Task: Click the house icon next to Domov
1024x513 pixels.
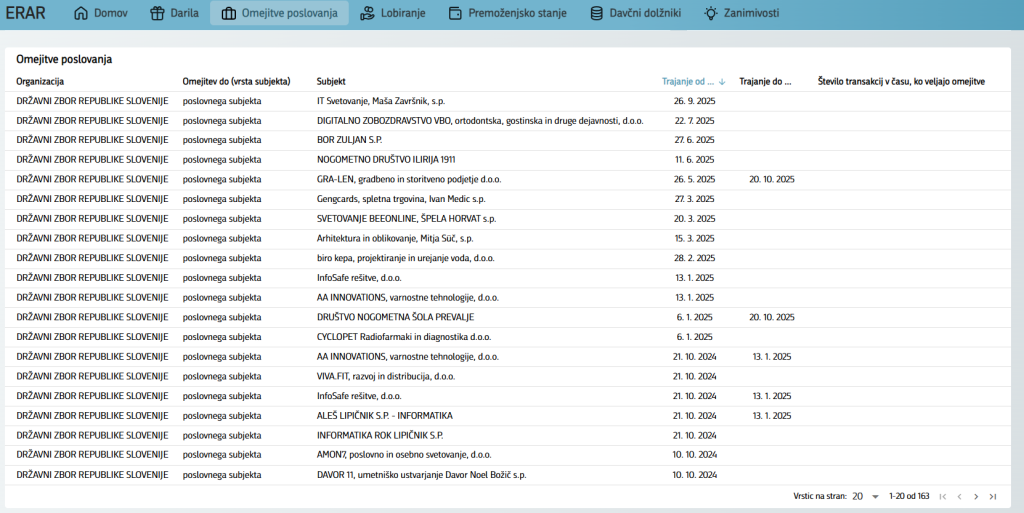Action: tap(81, 14)
